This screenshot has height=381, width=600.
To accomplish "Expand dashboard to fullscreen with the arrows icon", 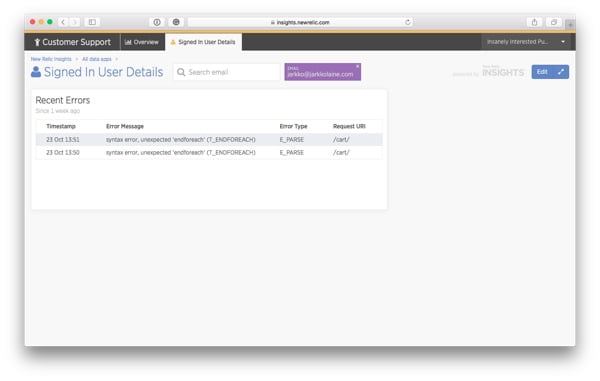I will [x=561, y=72].
